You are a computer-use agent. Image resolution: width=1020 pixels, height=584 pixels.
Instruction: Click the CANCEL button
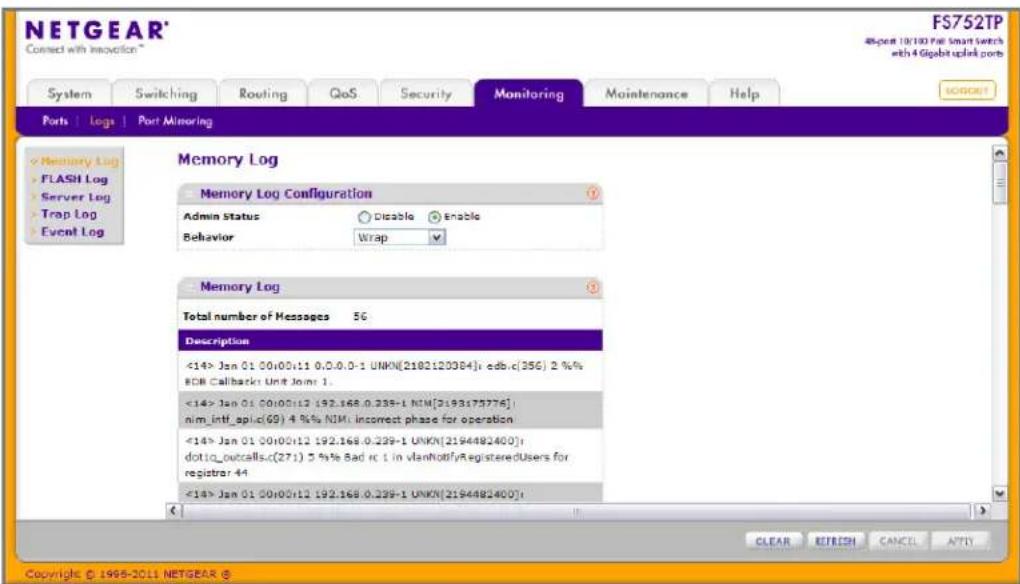tap(898, 541)
